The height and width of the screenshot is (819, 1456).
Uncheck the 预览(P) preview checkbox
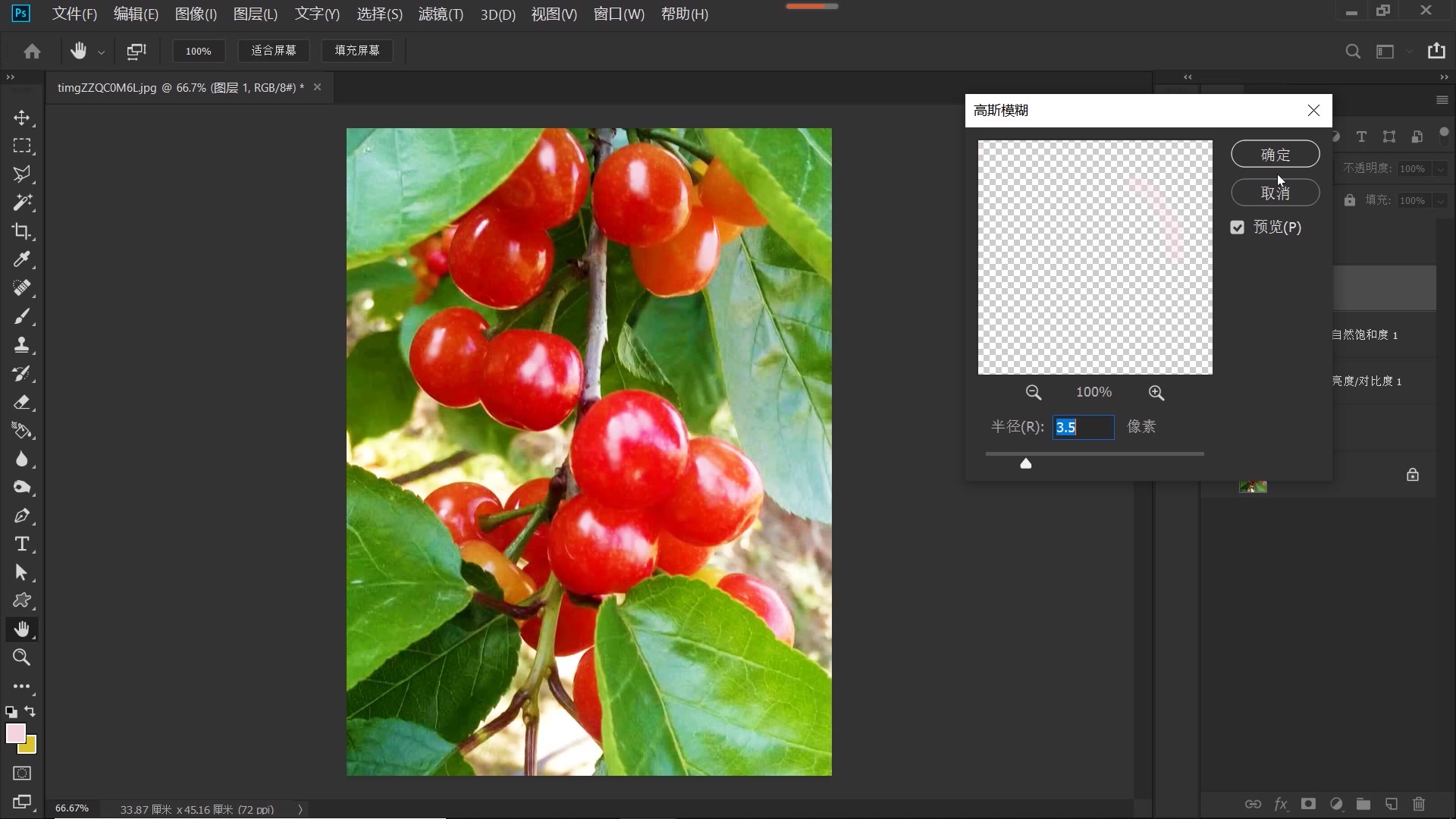pyautogui.click(x=1237, y=227)
